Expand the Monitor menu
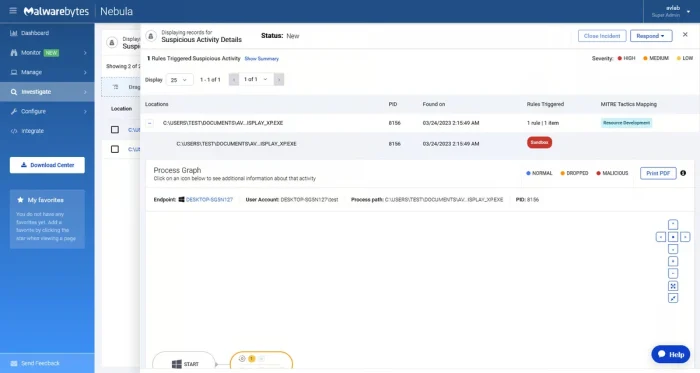 coord(47,53)
